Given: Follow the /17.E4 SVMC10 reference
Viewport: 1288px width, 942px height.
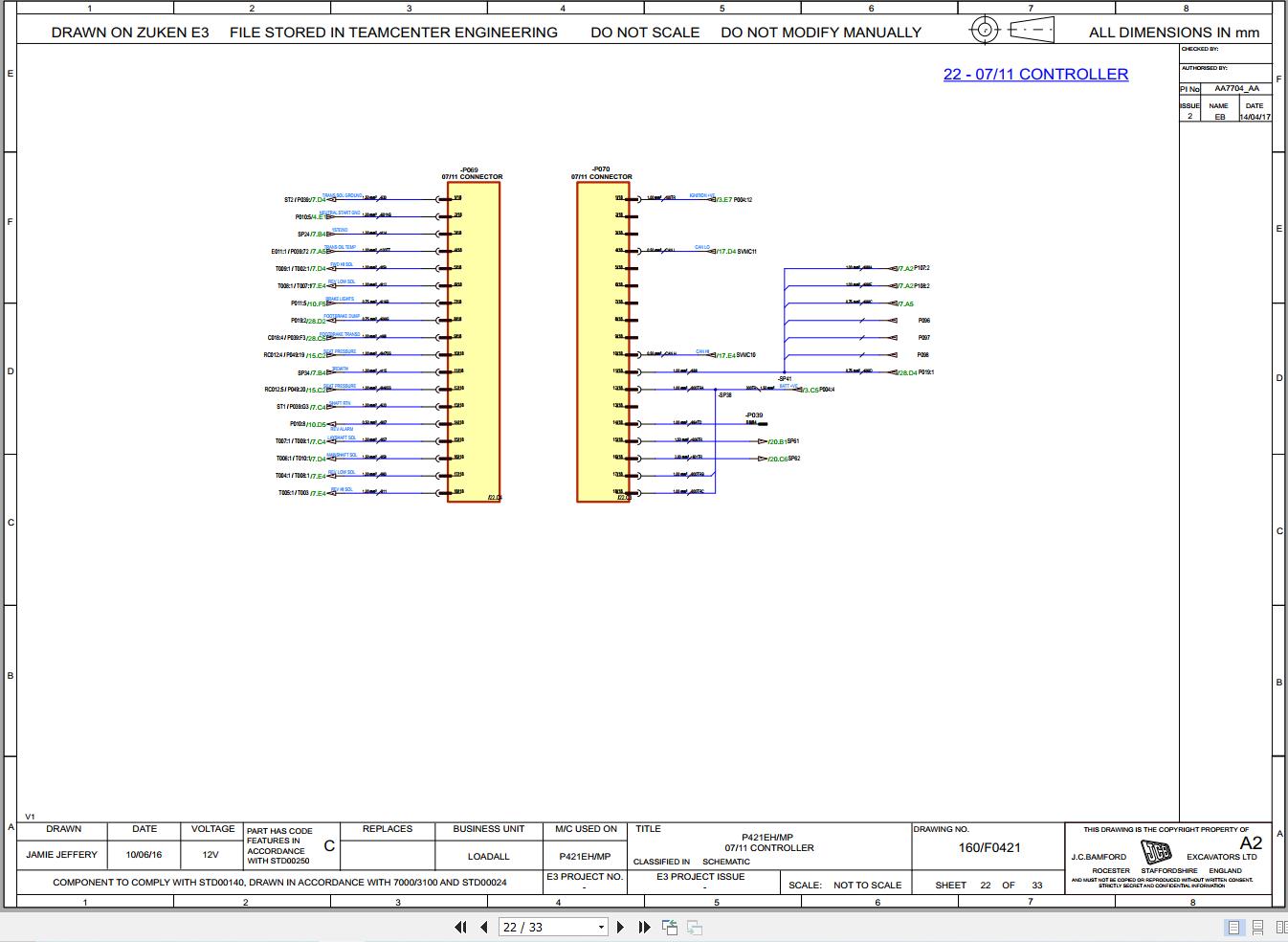Looking at the screenshot, I should (x=723, y=355).
